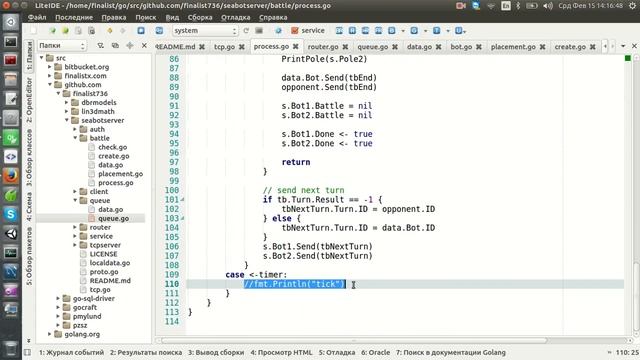640x360 pixels.
Task: Open '2: Результаты поиска' pane
Action: [x=146, y=352]
